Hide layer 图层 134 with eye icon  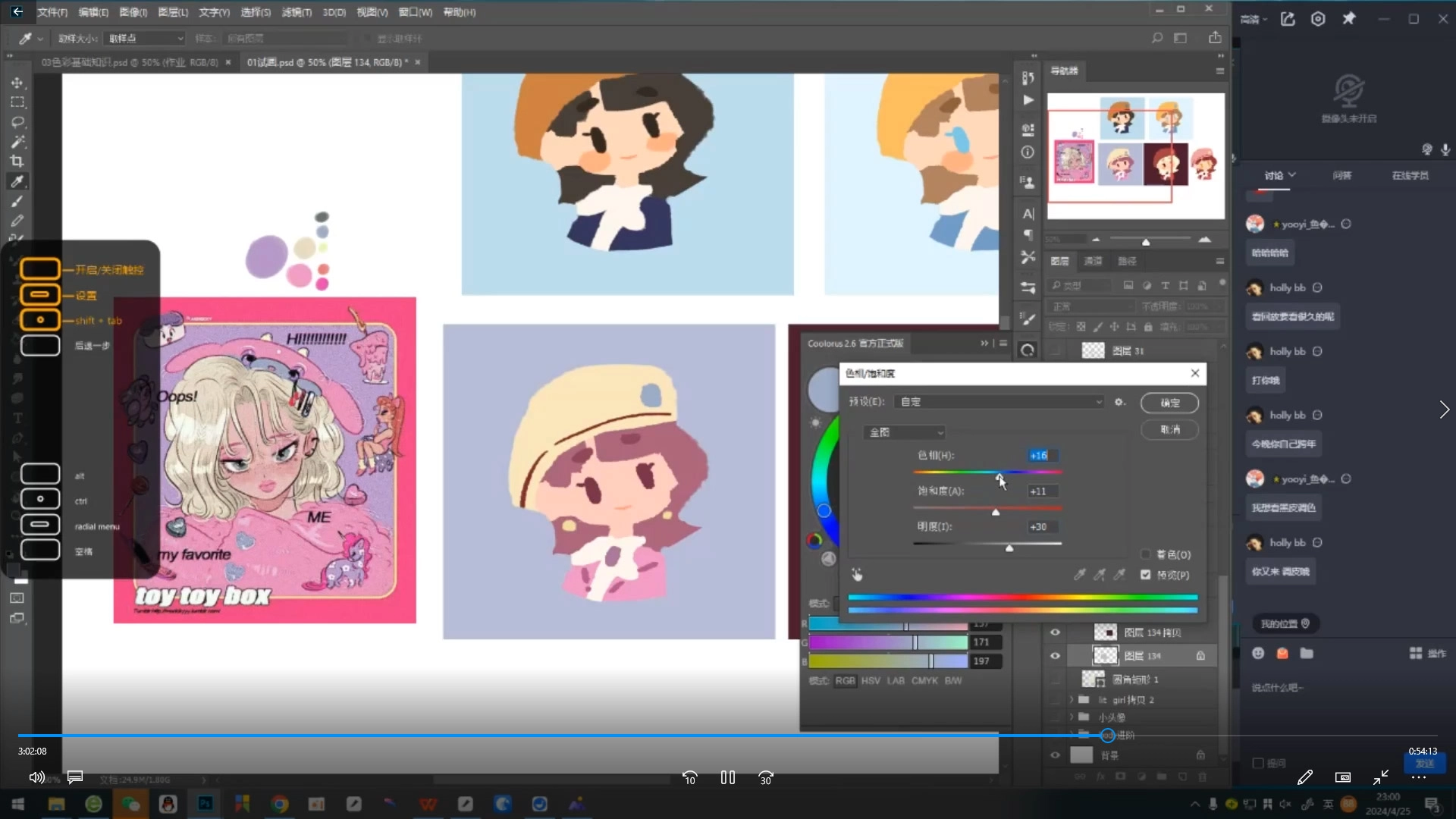[x=1055, y=655]
